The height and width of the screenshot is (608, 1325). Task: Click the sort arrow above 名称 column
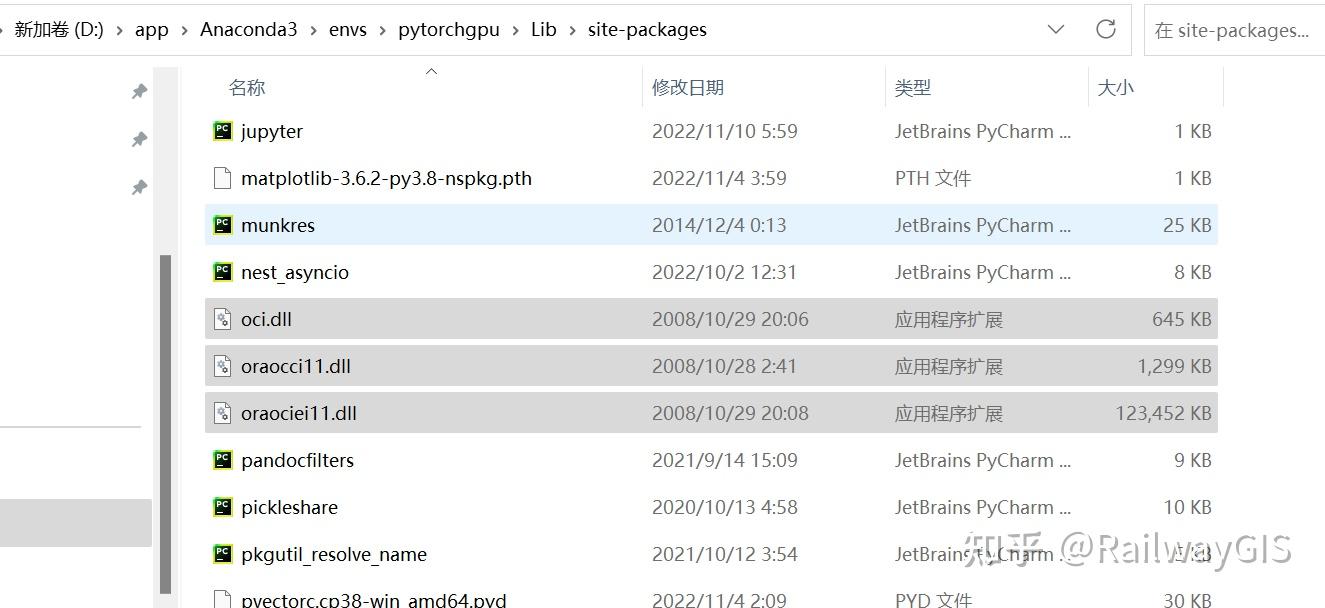tap(431, 70)
